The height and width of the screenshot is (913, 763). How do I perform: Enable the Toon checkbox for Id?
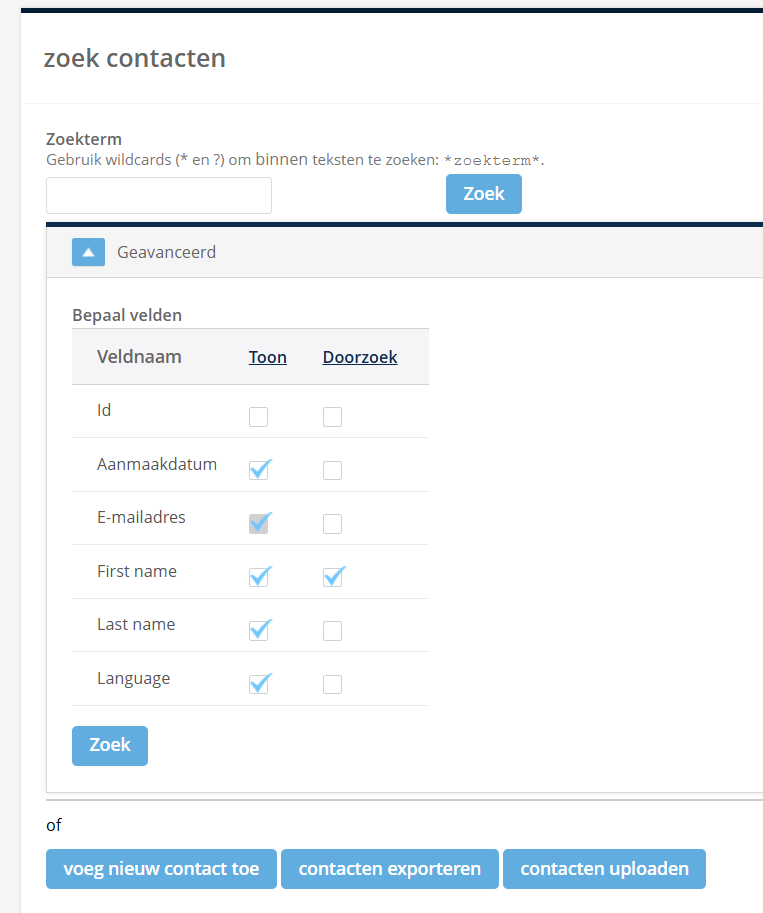coord(259,416)
